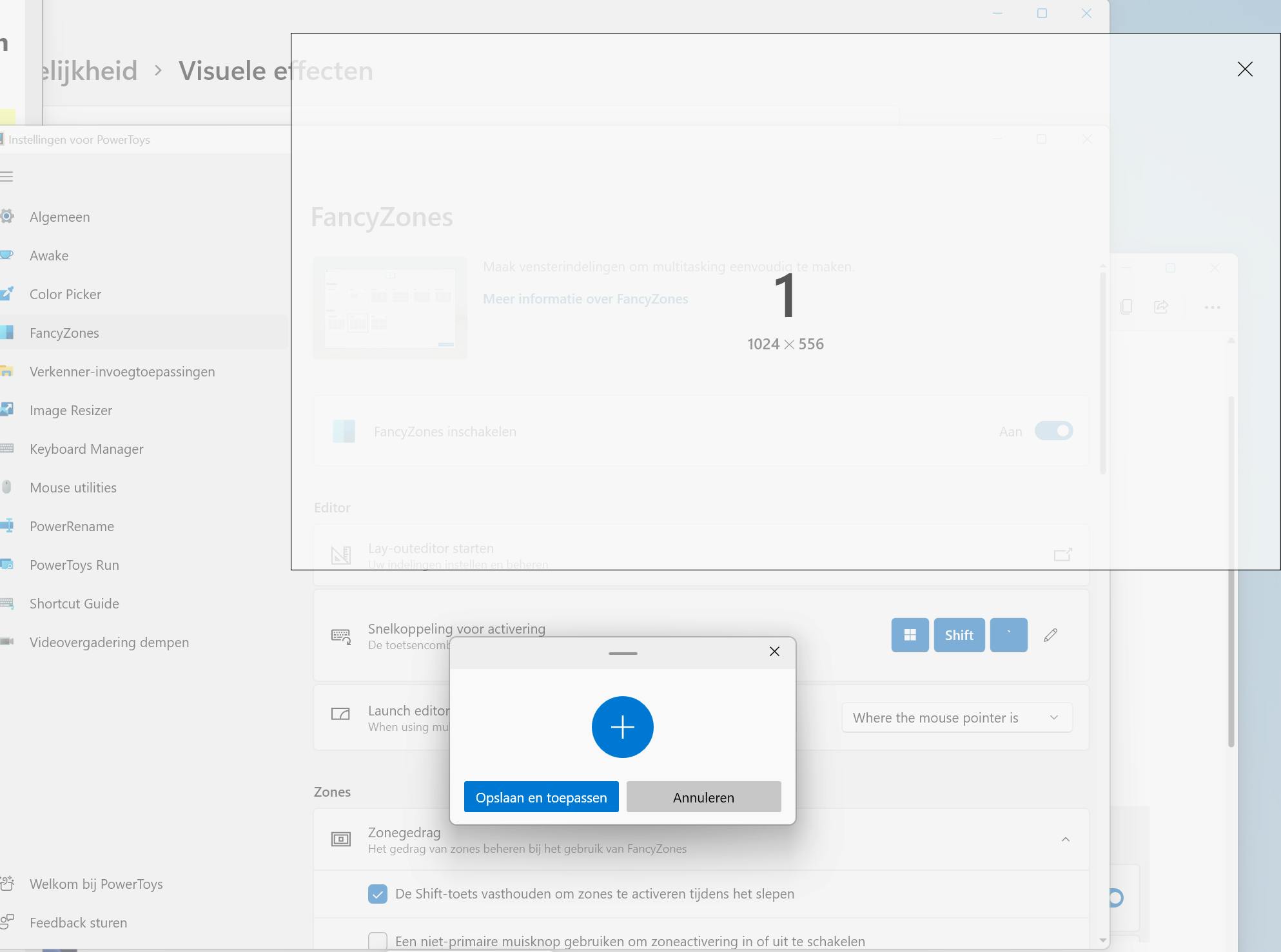Click the blue add zone plus button

[x=622, y=727]
